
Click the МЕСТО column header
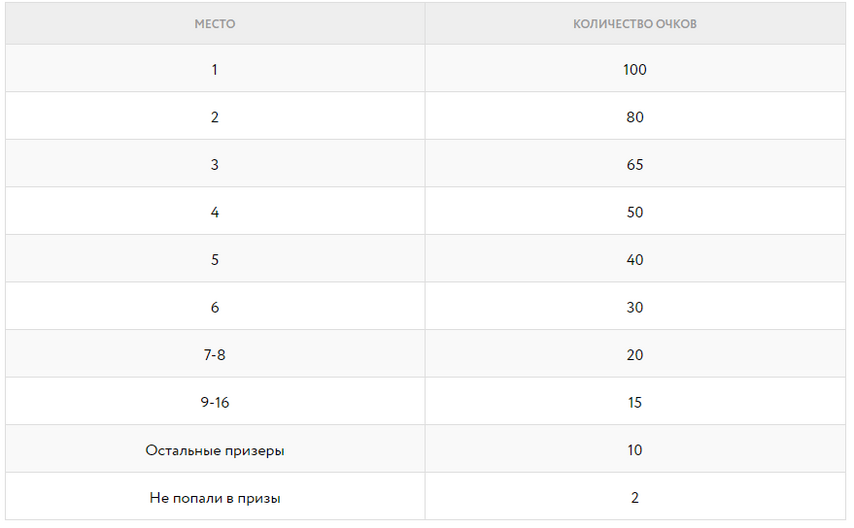215,24
